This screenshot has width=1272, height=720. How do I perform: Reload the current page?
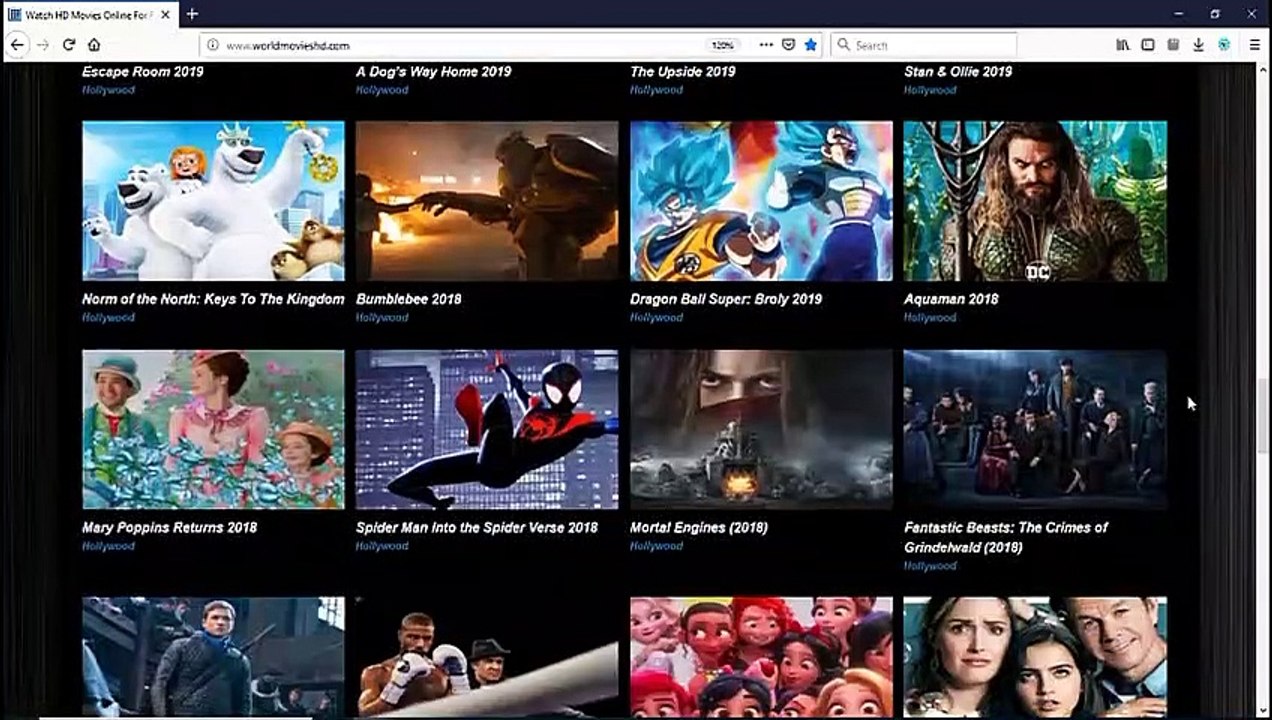click(69, 45)
